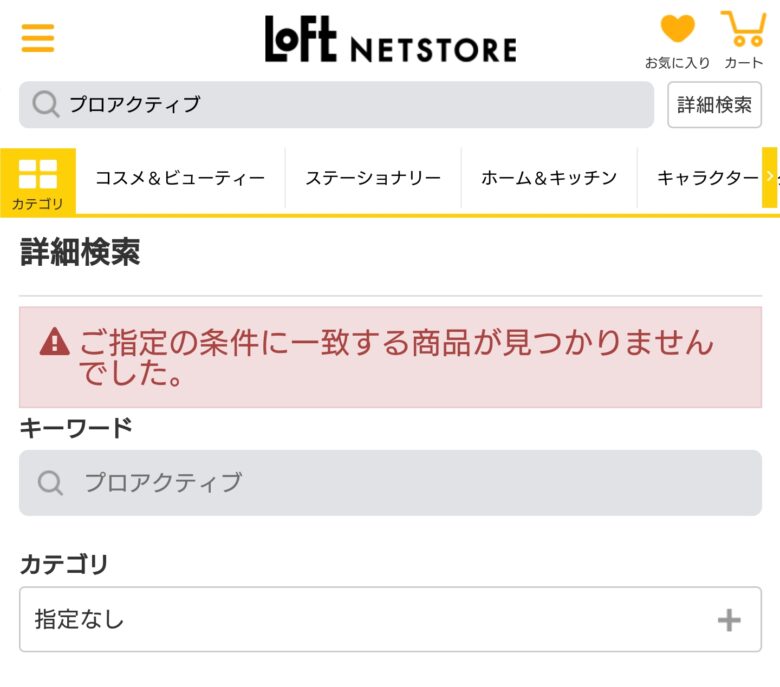Switch to the ステーショナリー tab

click(x=373, y=179)
